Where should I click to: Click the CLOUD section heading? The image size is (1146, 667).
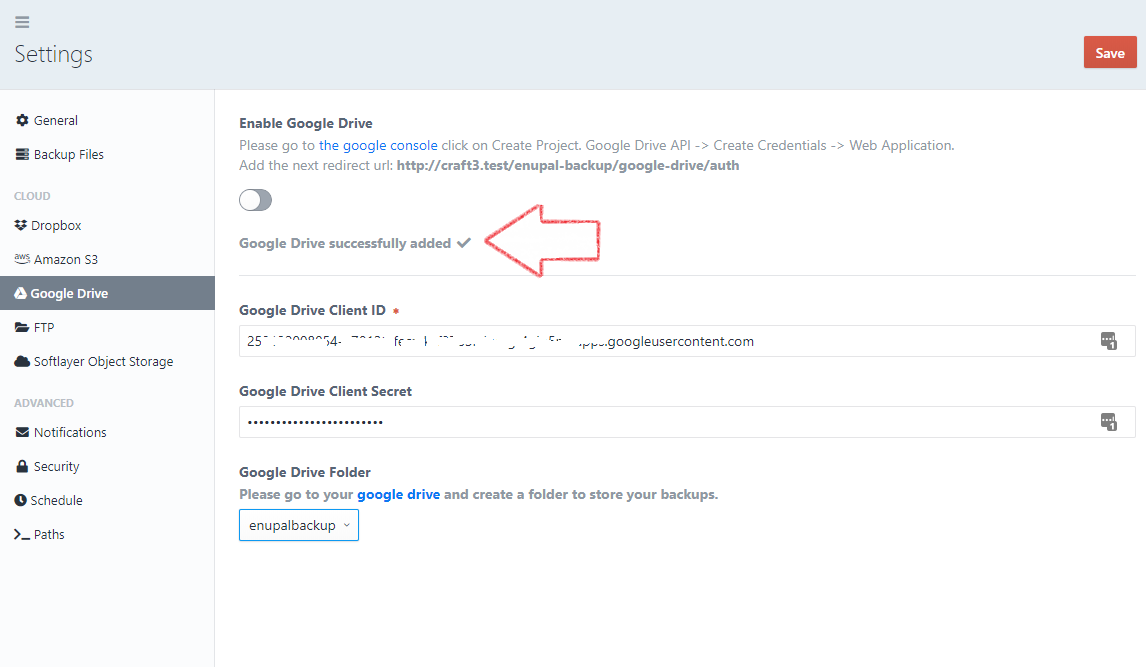(x=32, y=196)
